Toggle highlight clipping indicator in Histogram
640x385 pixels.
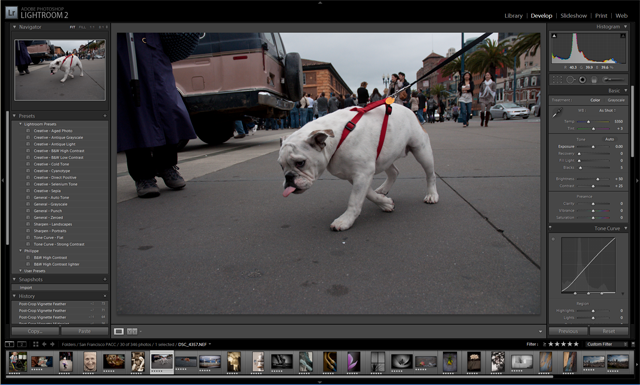(623, 36)
